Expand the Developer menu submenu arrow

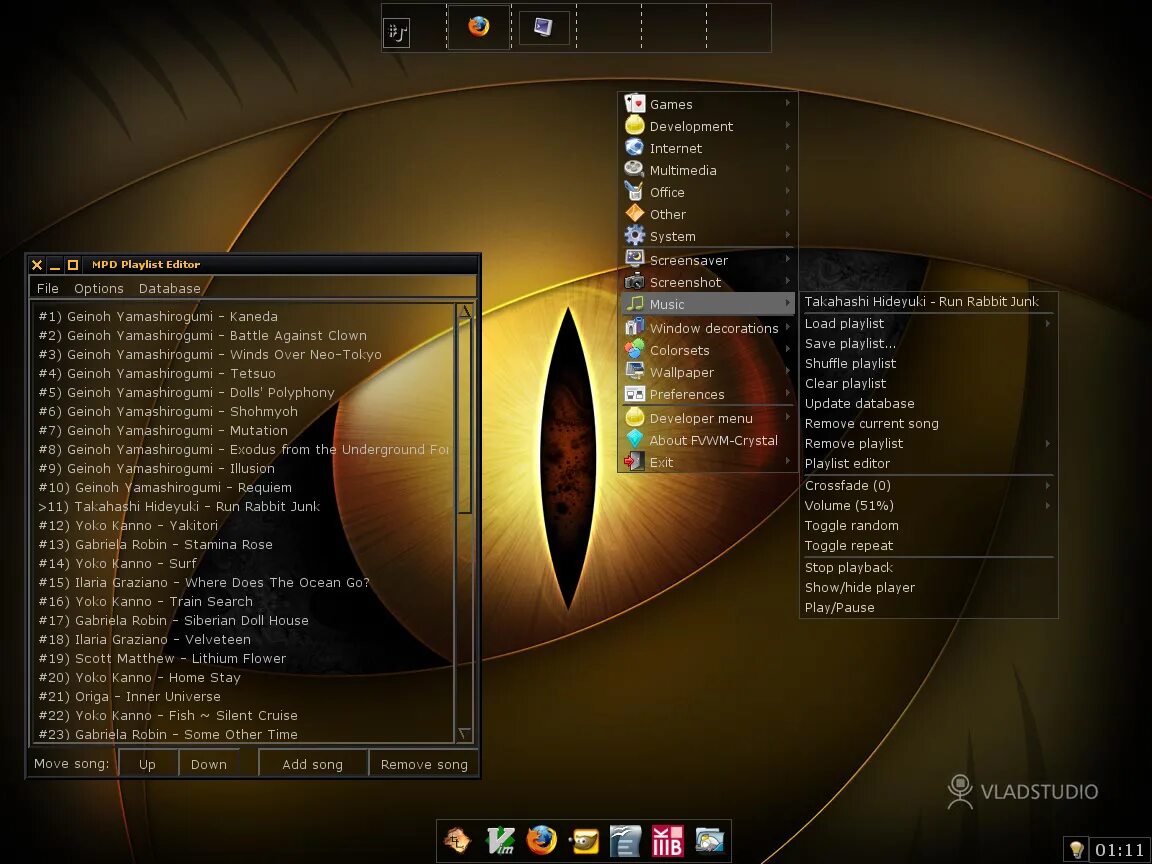tap(788, 417)
